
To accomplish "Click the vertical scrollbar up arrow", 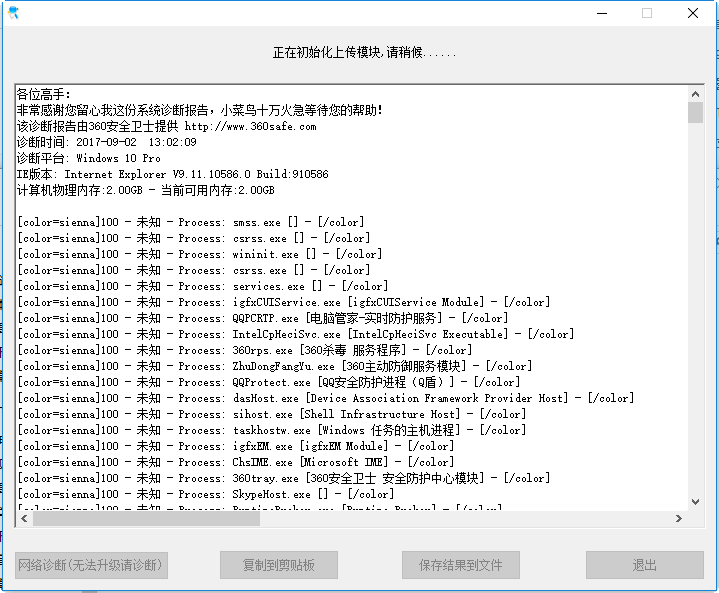I will (x=695, y=93).
